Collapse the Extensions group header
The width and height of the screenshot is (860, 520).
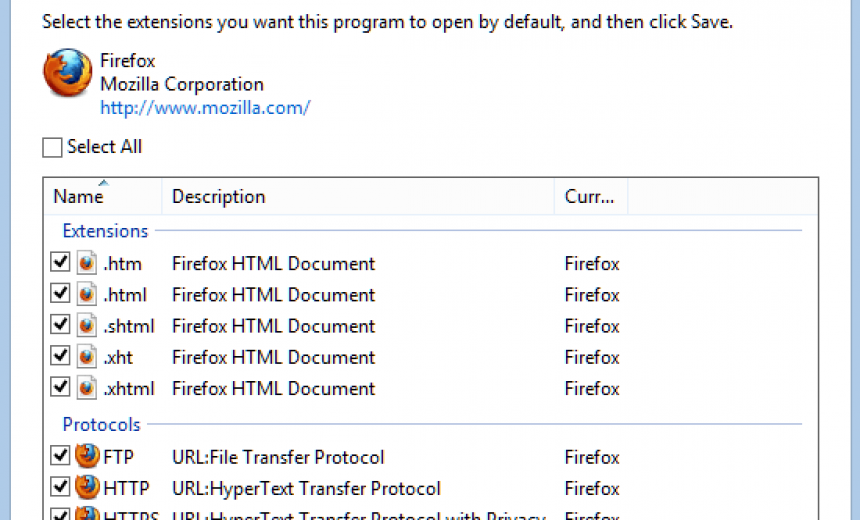point(105,231)
